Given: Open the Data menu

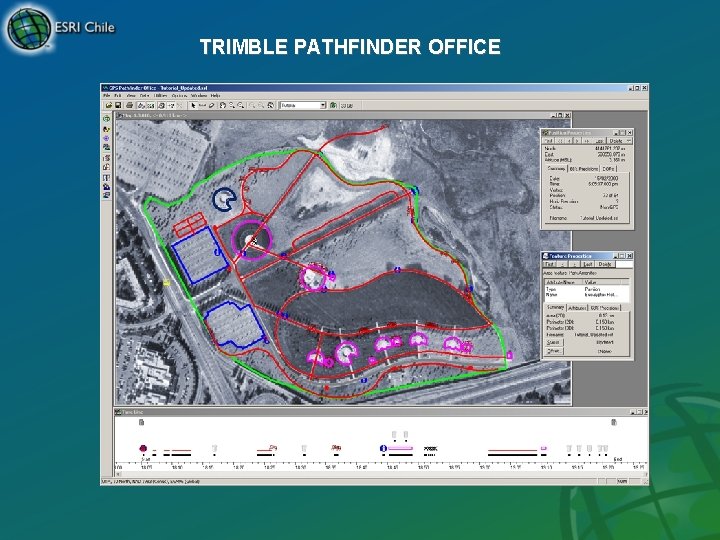Looking at the screenshot, I should pyautogui.click(x=145, y=96).
